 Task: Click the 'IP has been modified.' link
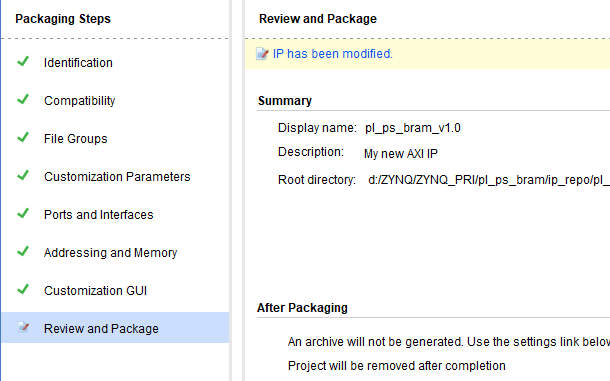point(333,54)
